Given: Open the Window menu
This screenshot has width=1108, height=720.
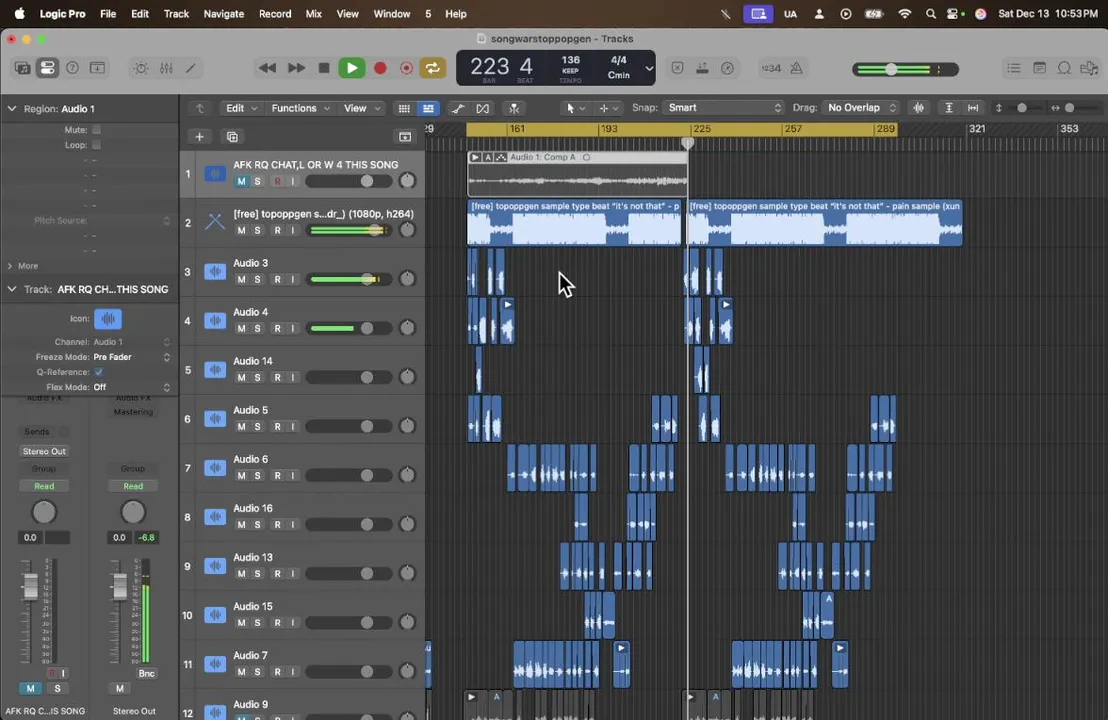Looking at the screenshot, I should point(391,13).
